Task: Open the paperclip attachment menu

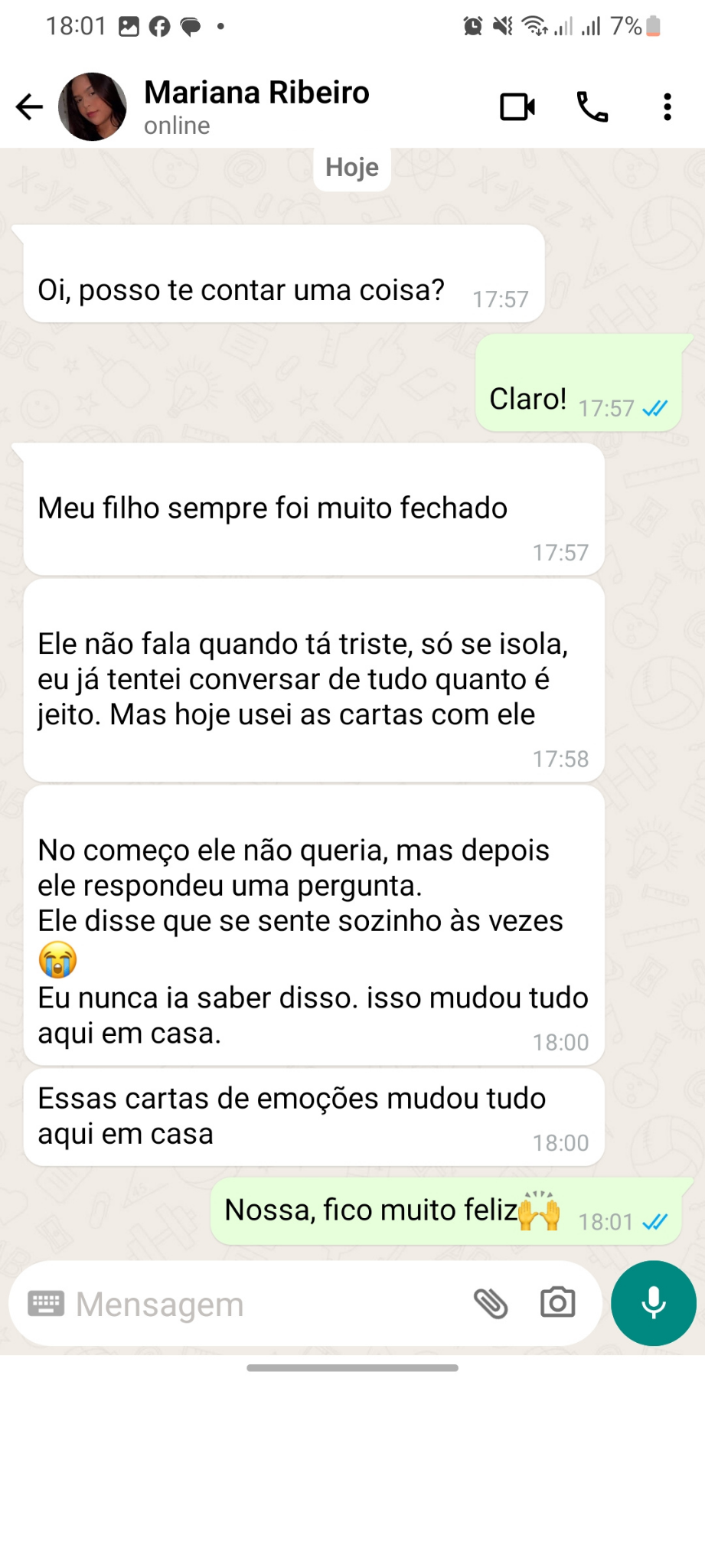Action: [491, 1303]
